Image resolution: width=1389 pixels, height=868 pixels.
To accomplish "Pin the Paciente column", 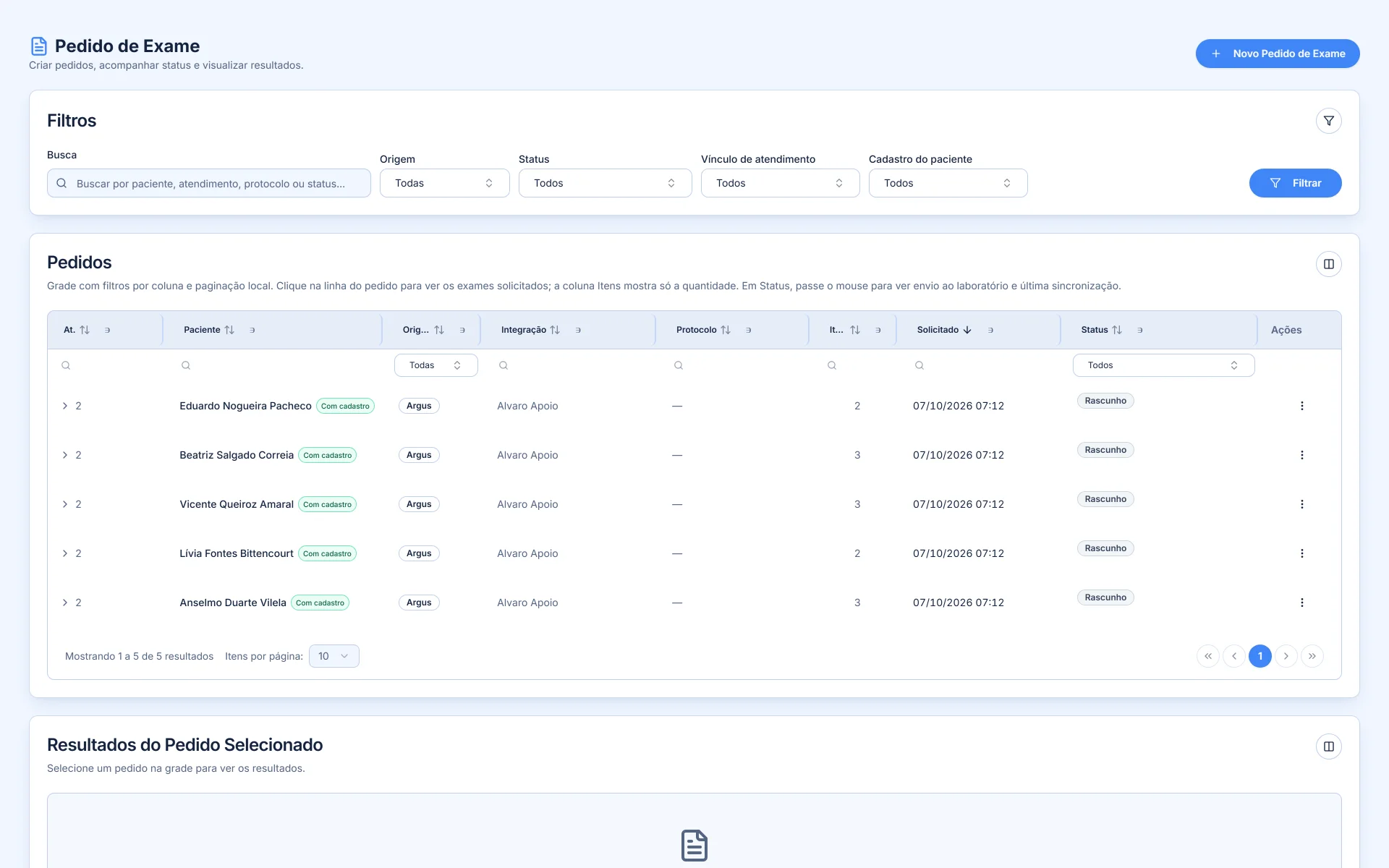I will 252,330.
